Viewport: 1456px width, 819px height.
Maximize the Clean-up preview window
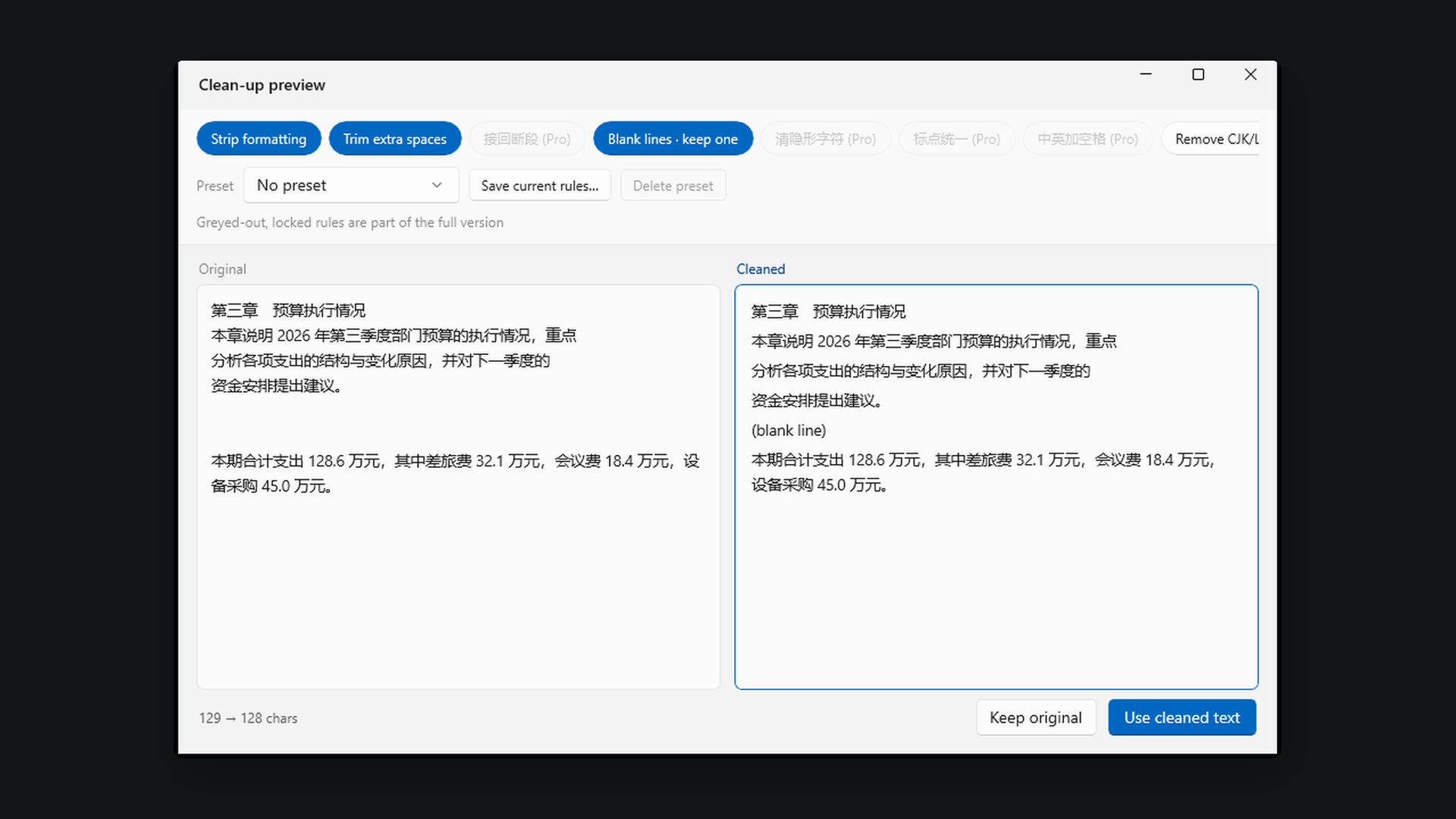1198,74
